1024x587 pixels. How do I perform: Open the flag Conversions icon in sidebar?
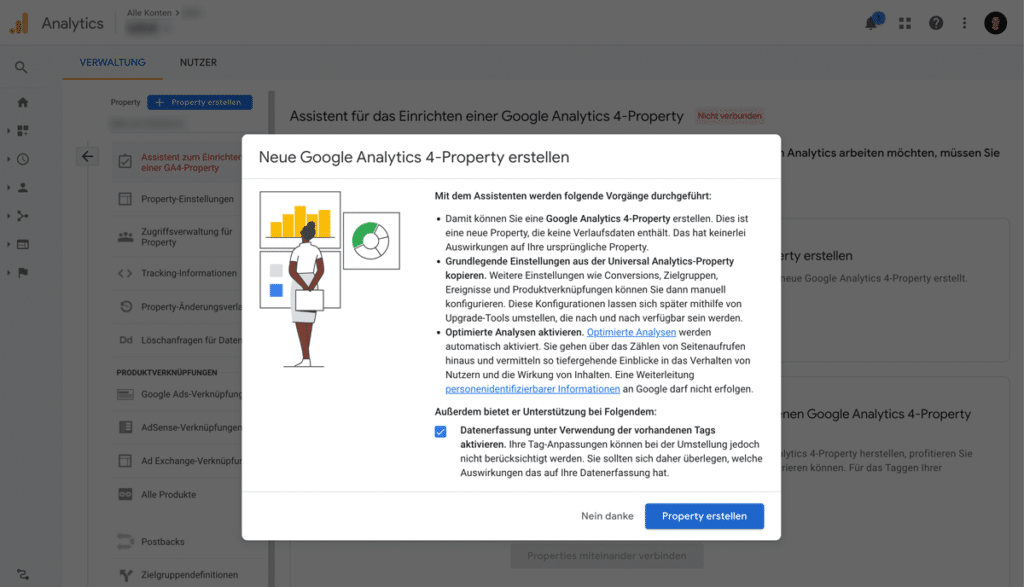[x=22, y=272]
